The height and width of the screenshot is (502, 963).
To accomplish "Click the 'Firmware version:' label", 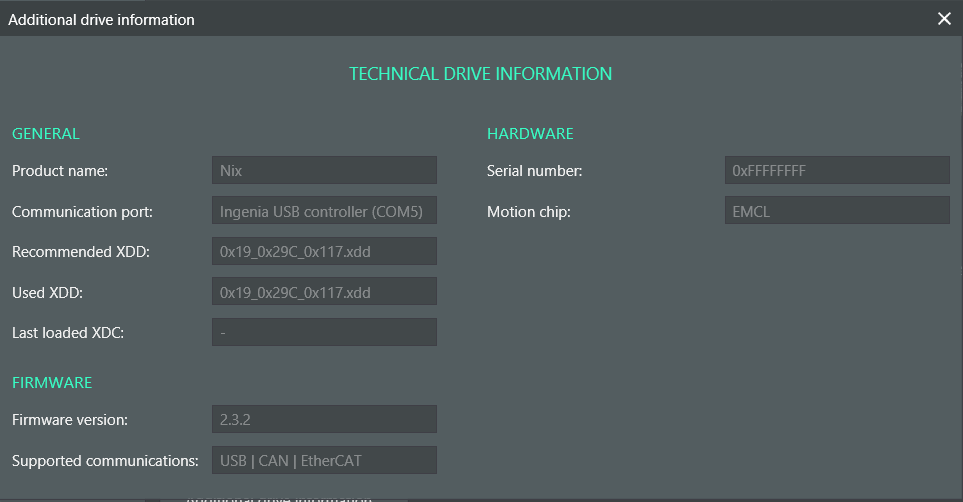I will pyautogui.click(x=70, y=420).
